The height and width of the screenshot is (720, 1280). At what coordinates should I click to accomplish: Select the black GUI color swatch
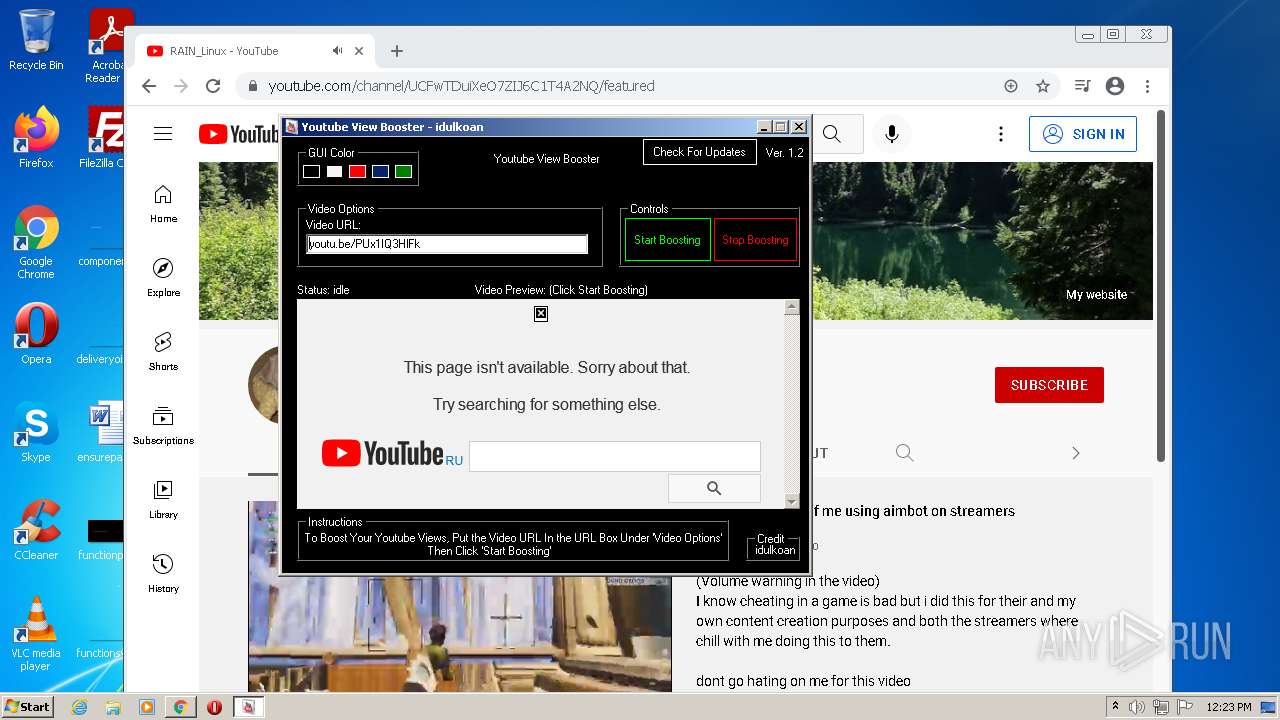[311, 172]
